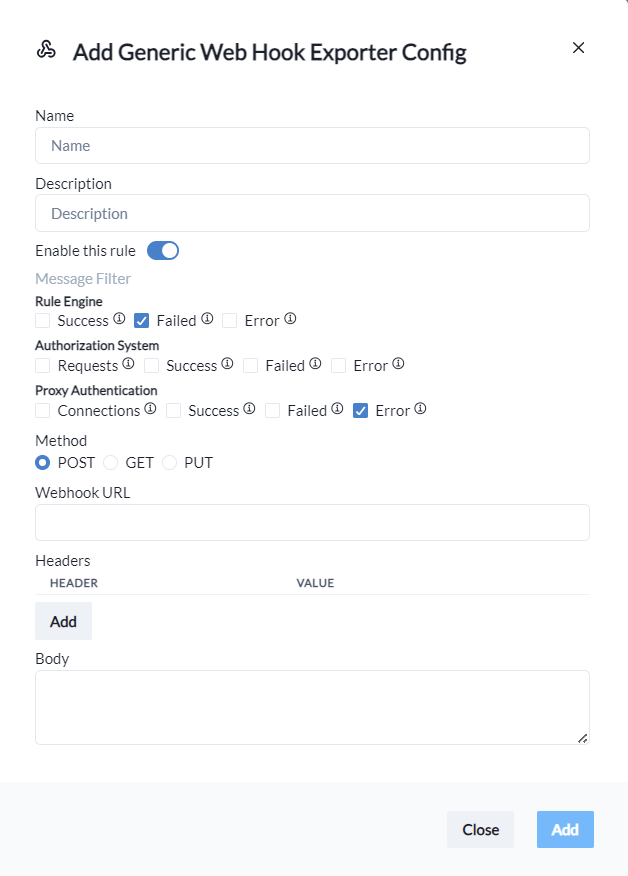Screen dimensions: 628x876
Task: Click info icon next to Rule Engine Success
Action: [119, 320]
